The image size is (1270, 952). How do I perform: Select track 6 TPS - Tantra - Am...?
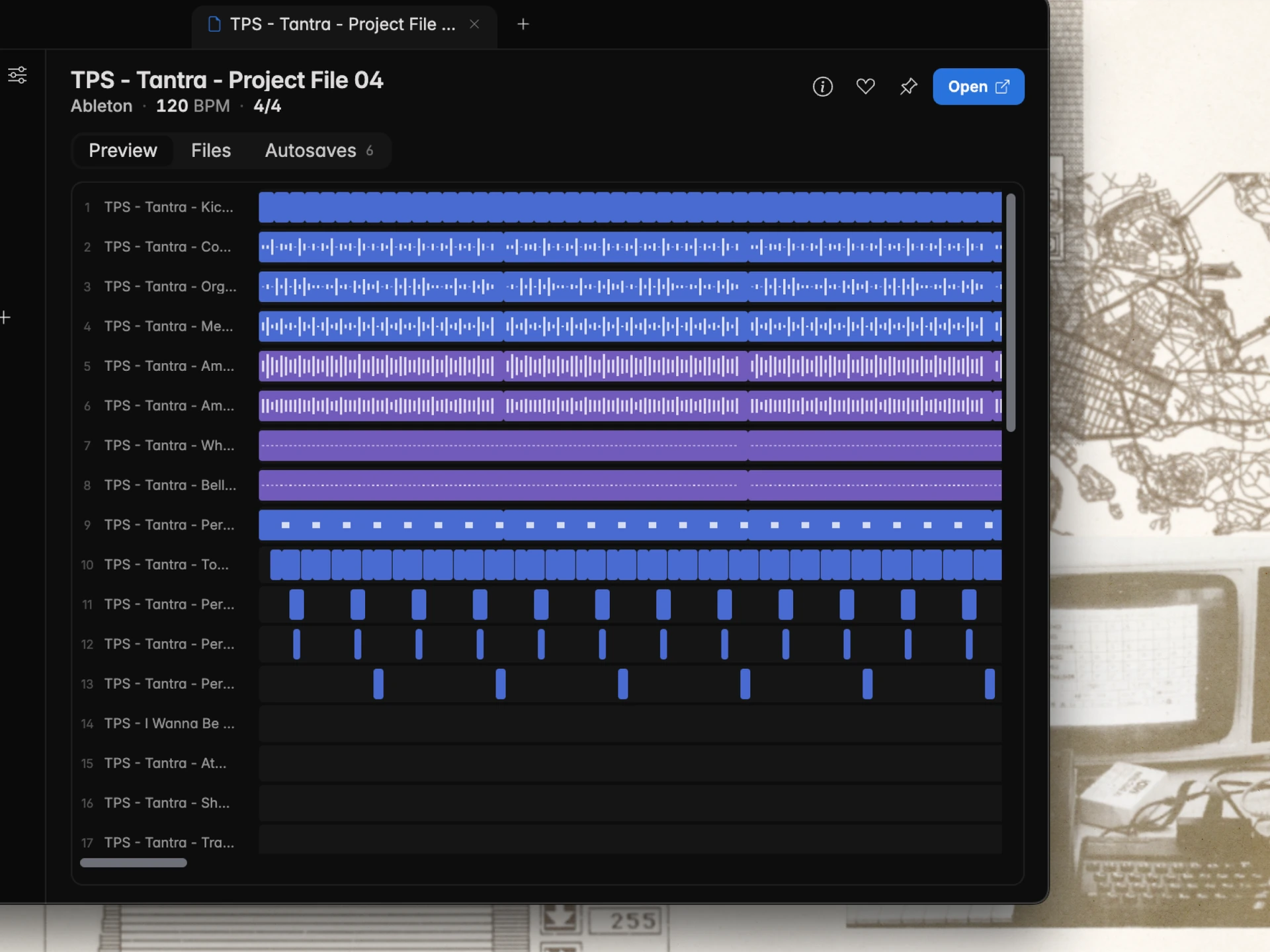168,406
